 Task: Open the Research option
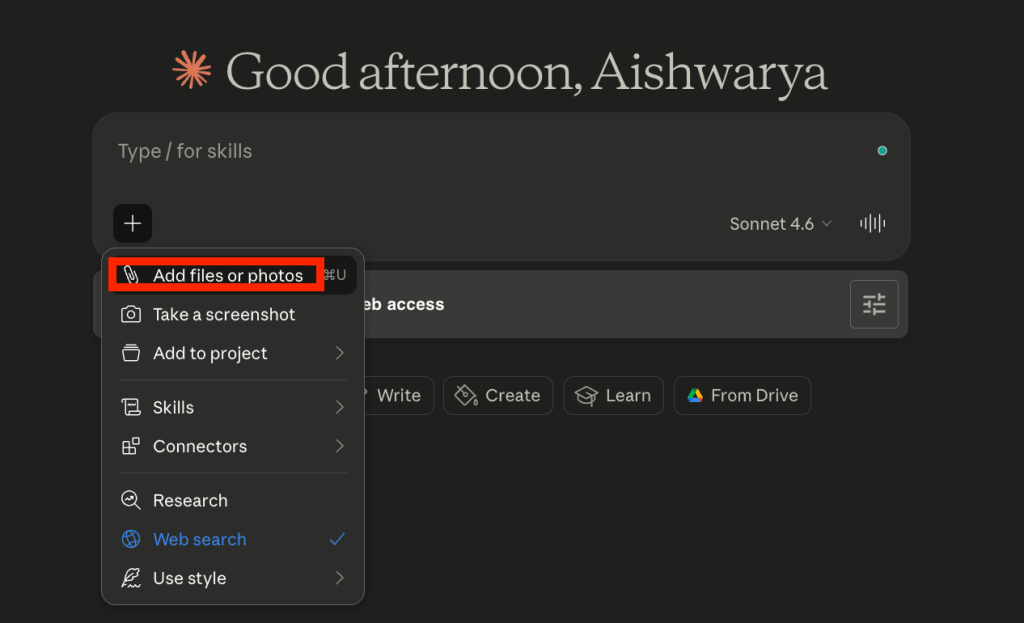pos(233,500)
